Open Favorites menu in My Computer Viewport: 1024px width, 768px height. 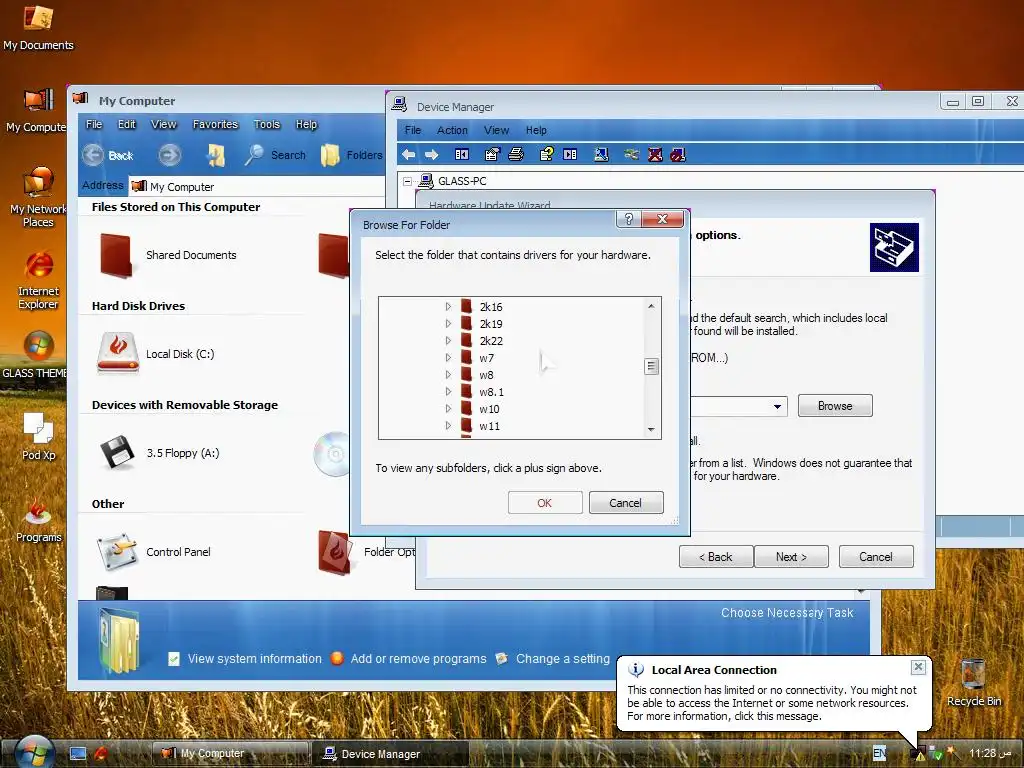click(216, 124)
